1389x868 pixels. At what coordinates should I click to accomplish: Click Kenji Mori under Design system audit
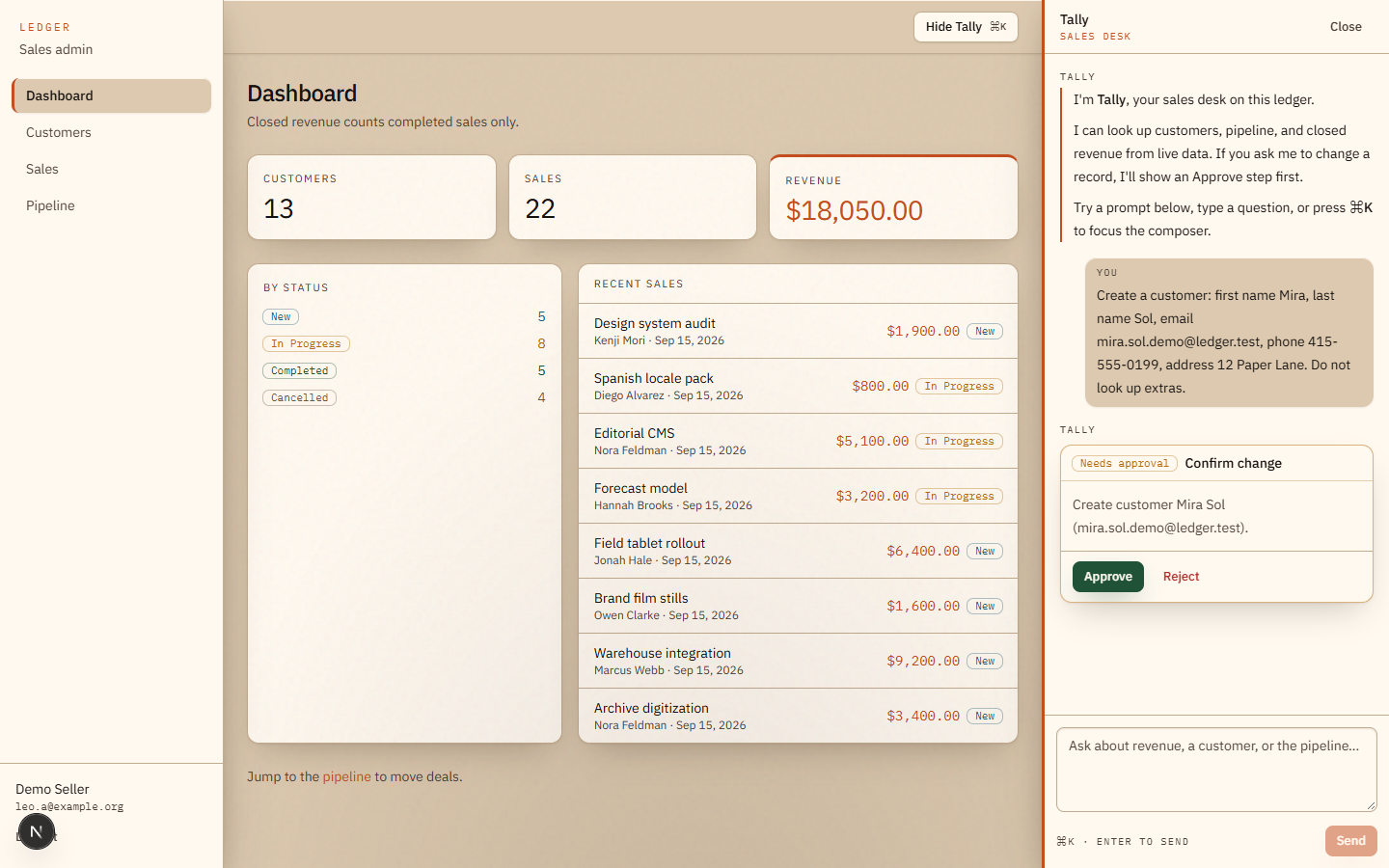click(619, 340)
